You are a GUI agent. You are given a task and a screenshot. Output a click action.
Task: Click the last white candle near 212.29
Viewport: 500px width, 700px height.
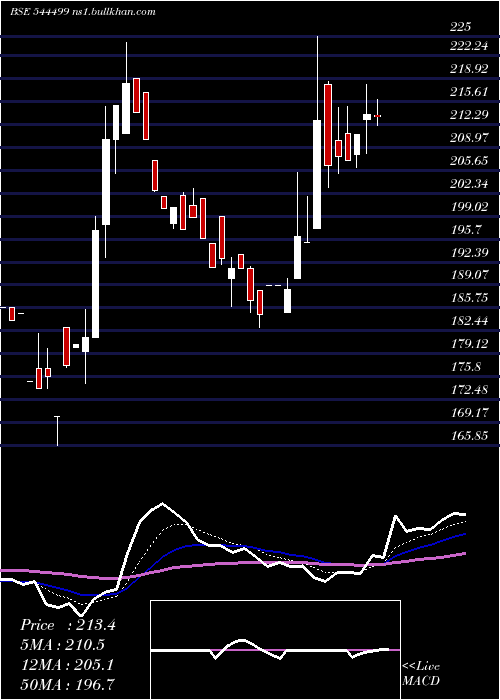(x=367, y=117)
